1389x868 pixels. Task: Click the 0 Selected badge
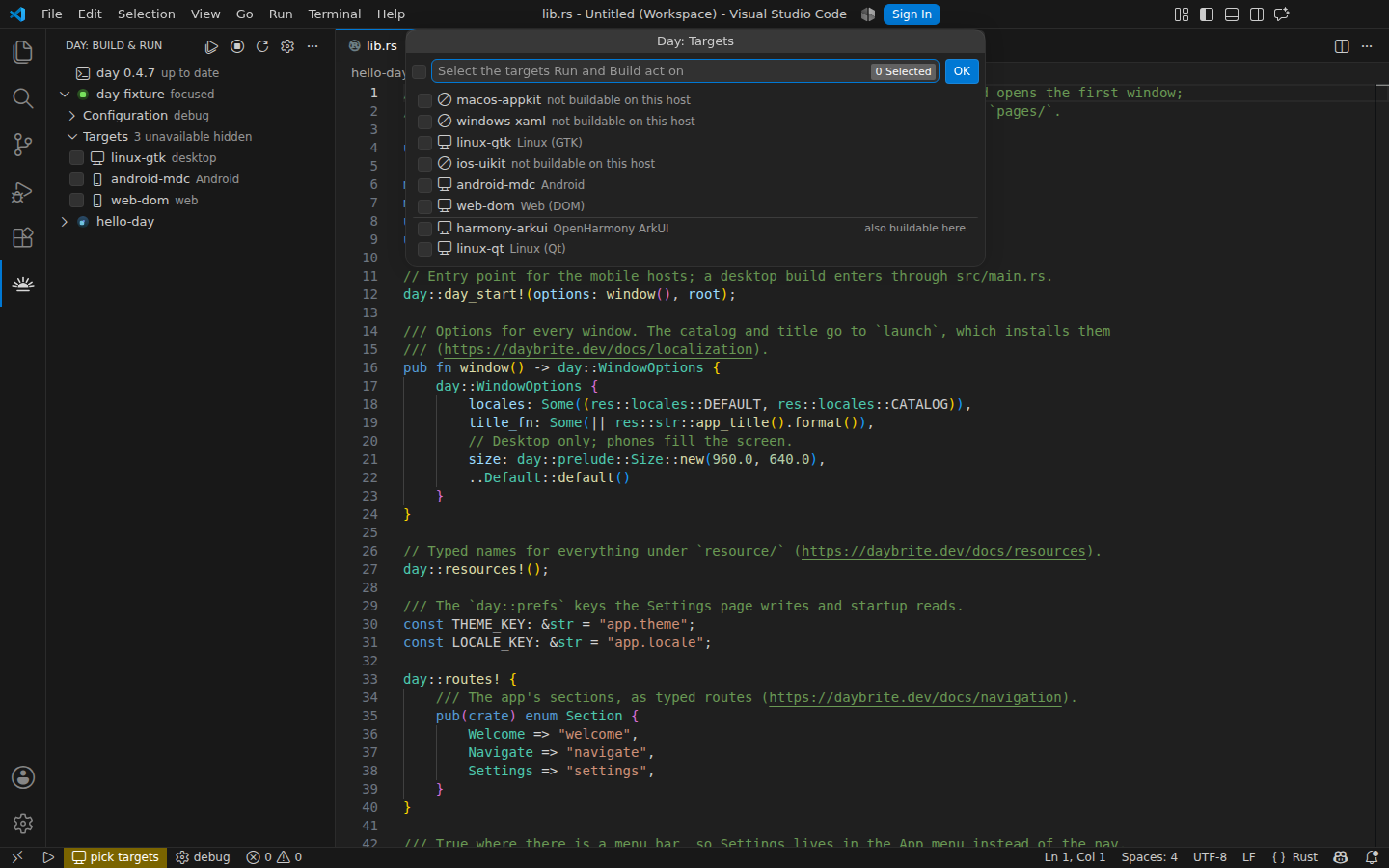(904, 71)
